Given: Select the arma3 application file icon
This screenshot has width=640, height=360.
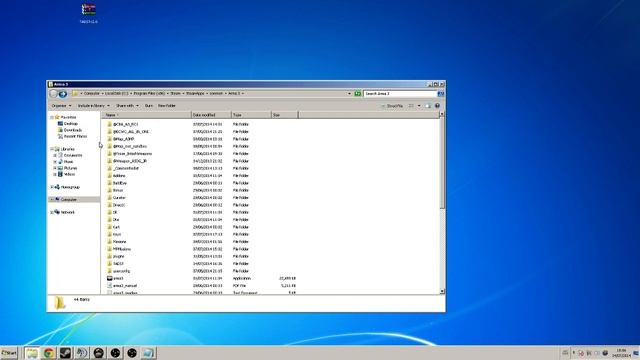Looking at the screenshot, I should click(x=109, y=278).
